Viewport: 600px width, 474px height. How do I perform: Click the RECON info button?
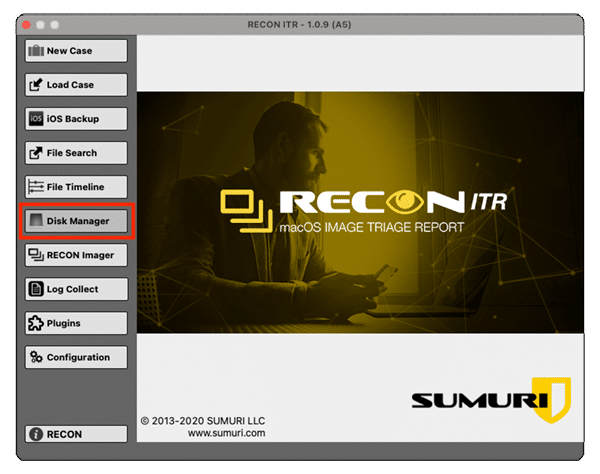[76, 434]
